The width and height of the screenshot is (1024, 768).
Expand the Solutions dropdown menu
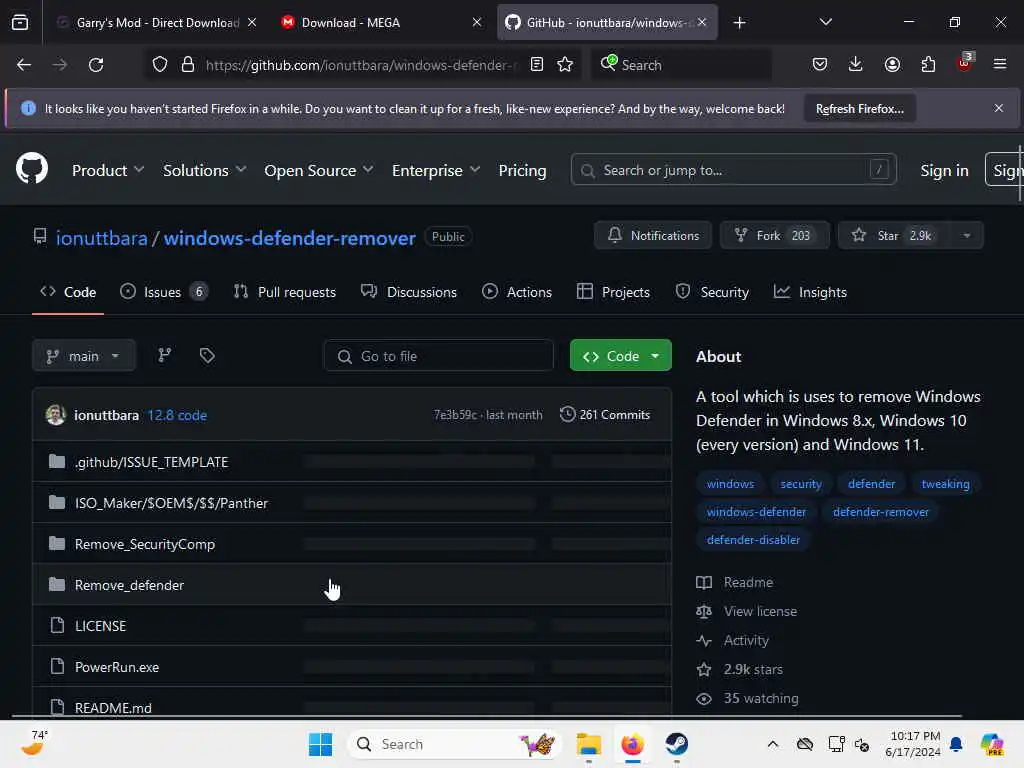click(204, 170)
